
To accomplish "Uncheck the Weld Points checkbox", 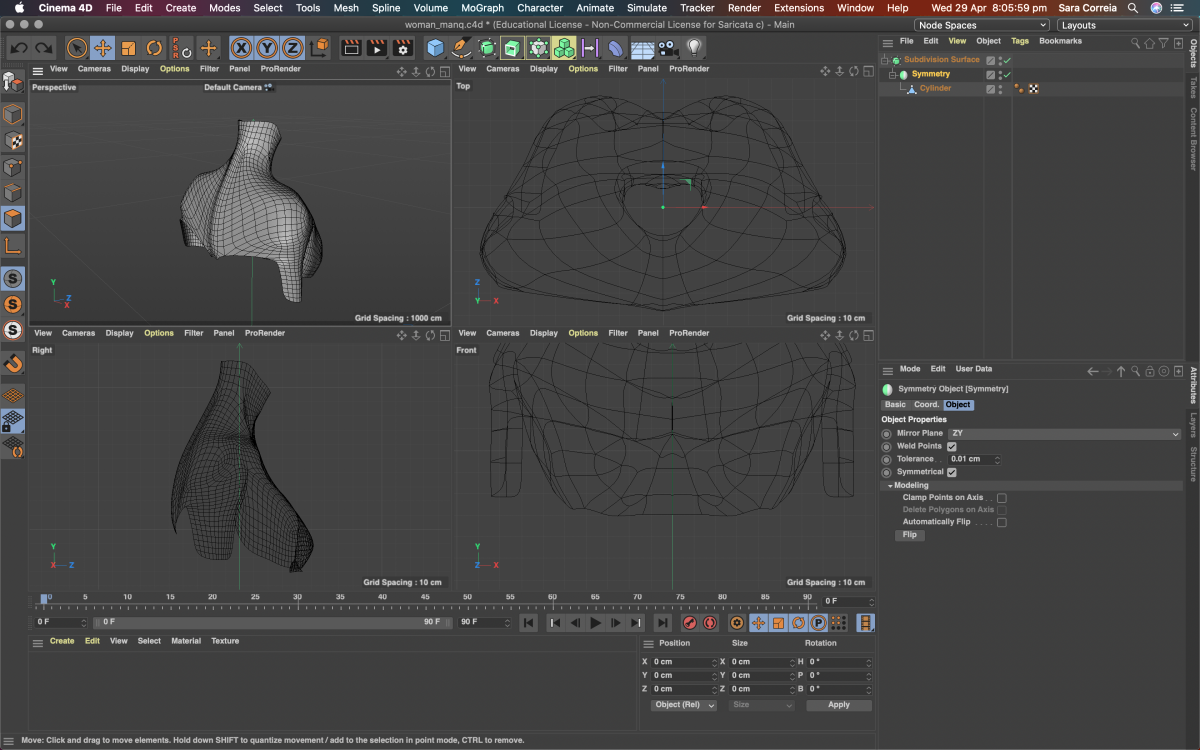I will tap(952, 446).
